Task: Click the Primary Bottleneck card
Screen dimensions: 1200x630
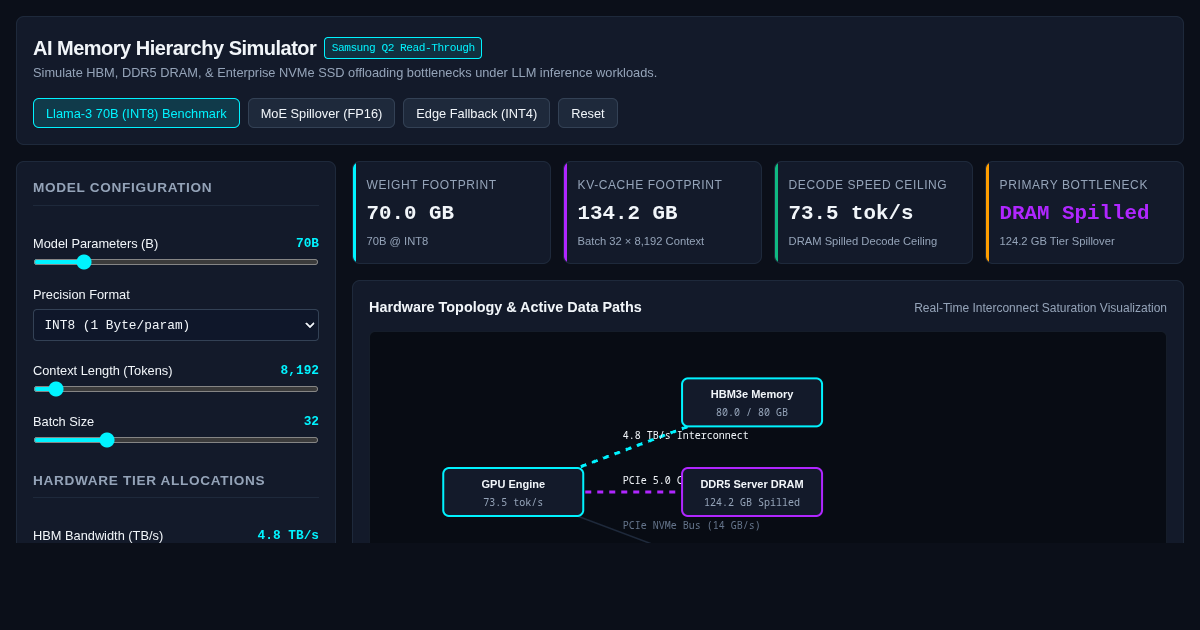Action: coord(1085,213)
